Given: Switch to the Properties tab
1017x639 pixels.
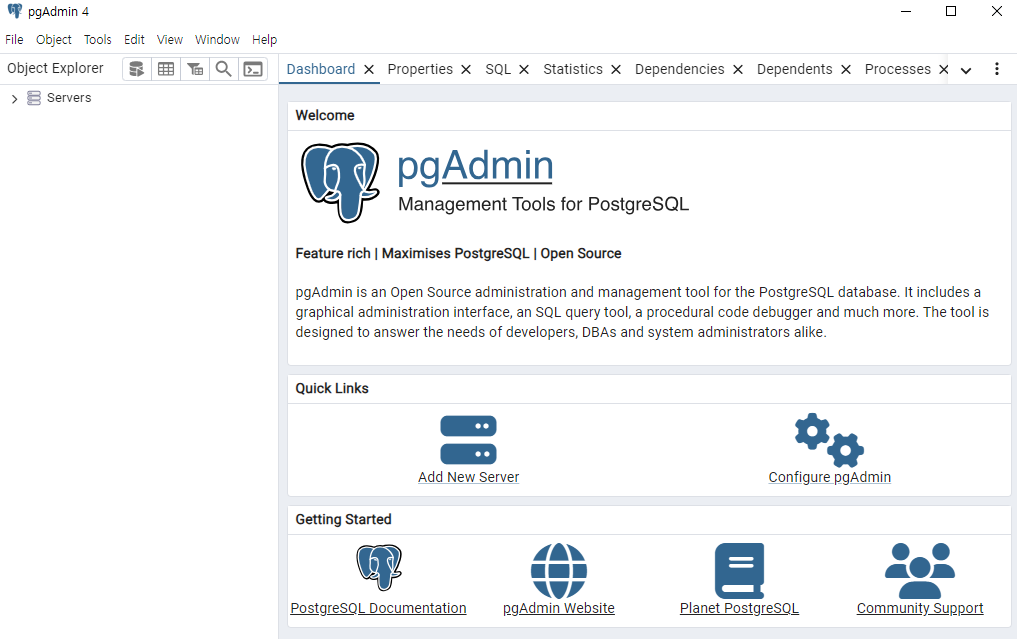Looking at the screenshot, I should tap(420, 69).
